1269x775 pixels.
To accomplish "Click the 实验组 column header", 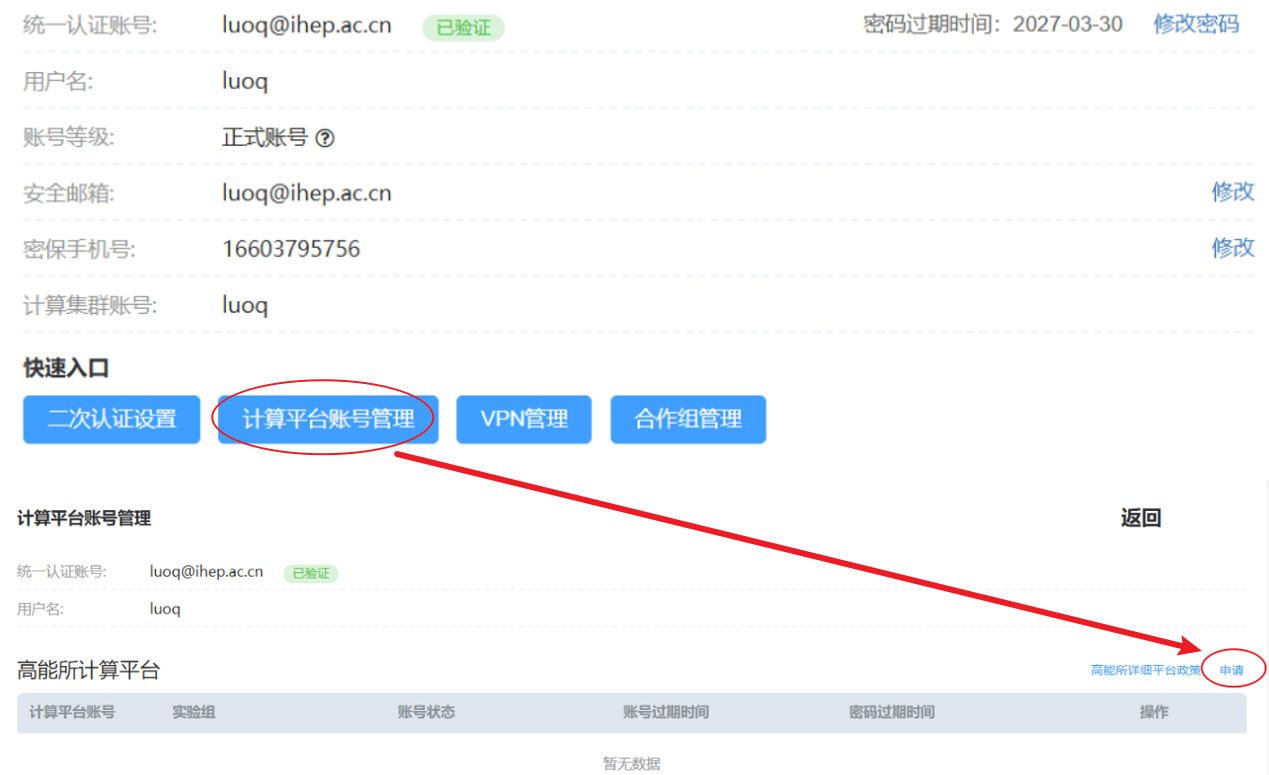I will click(x=194, y=712).
